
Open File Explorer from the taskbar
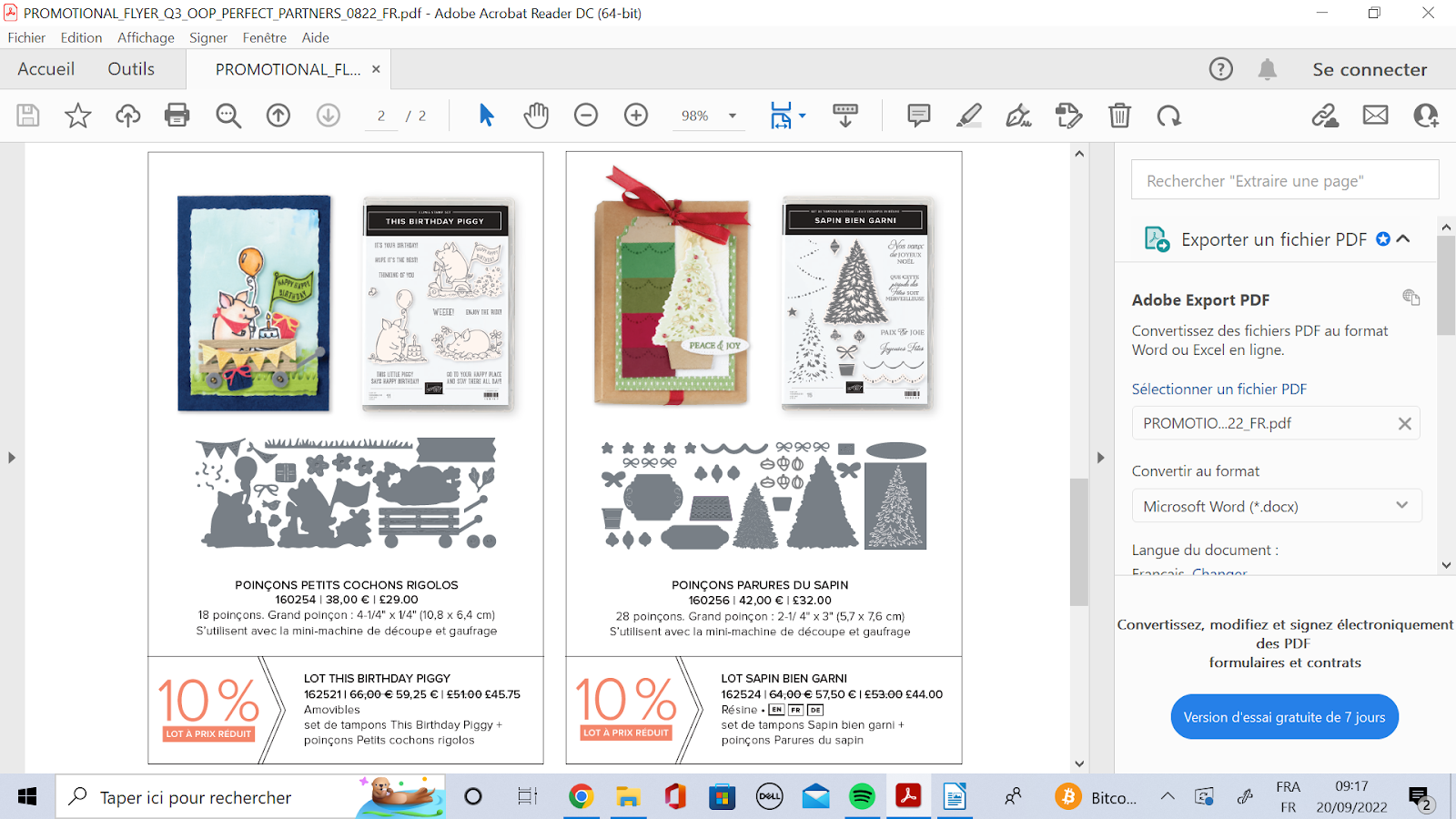(x=628, y=797)
